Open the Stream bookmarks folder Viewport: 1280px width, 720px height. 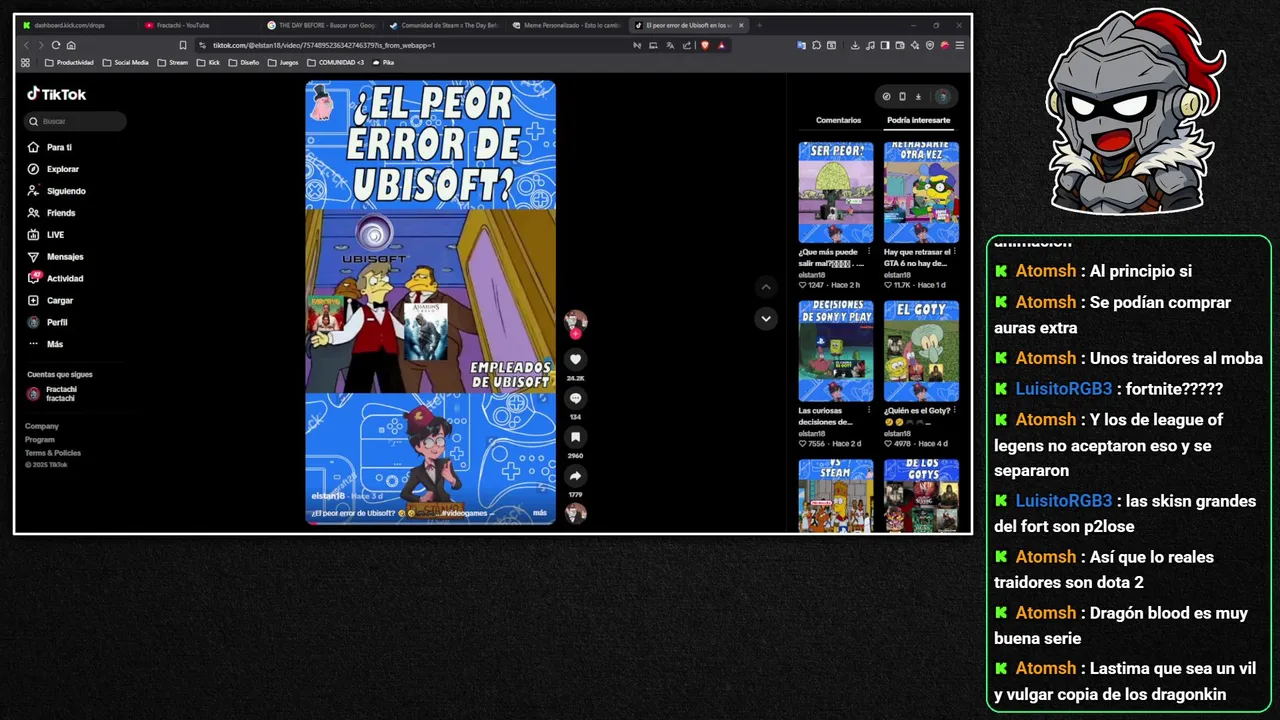click(x=172, y=62)
